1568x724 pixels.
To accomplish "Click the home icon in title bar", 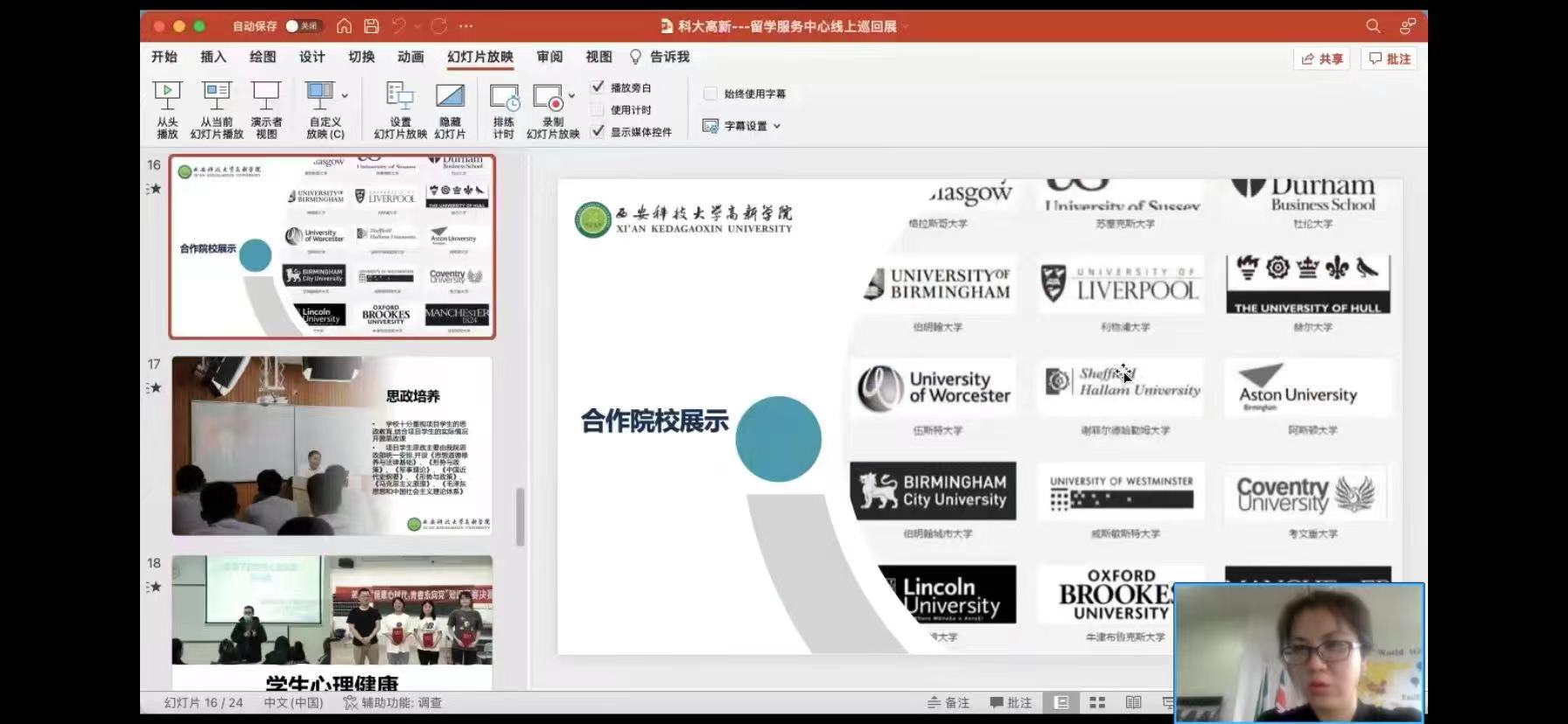I will pyautogui.click(x=344, y=26).
